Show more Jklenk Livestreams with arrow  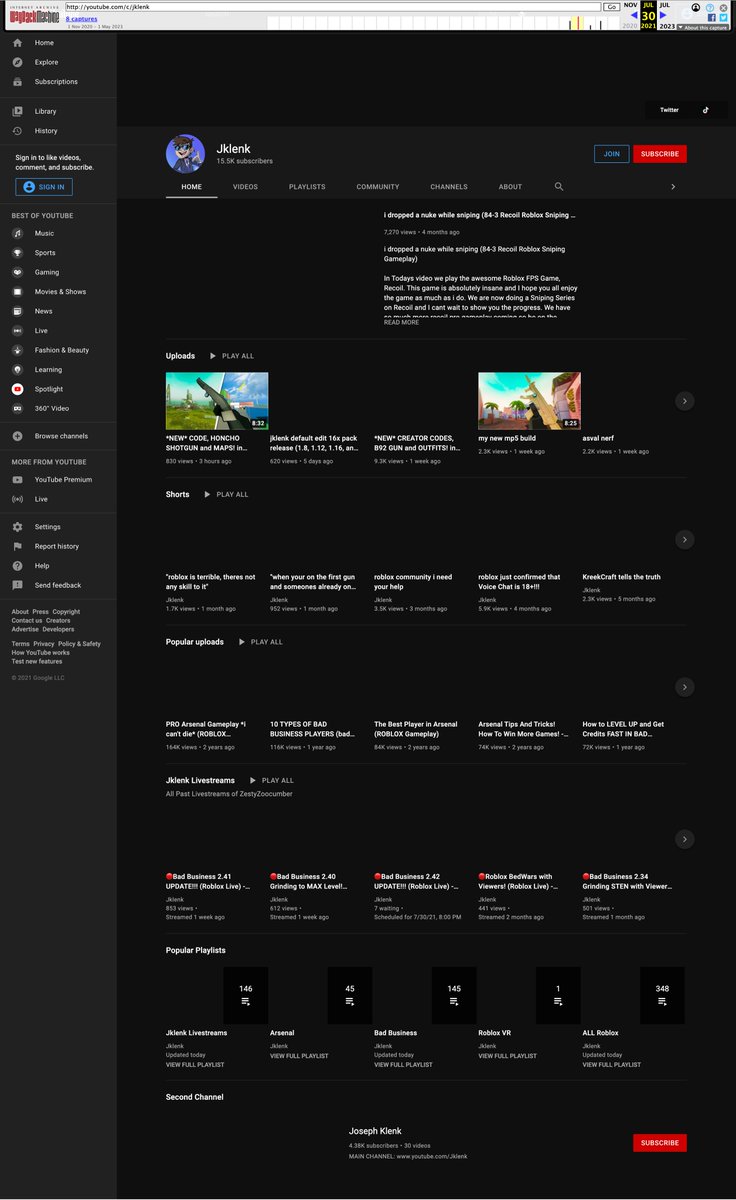pos(684,839)
